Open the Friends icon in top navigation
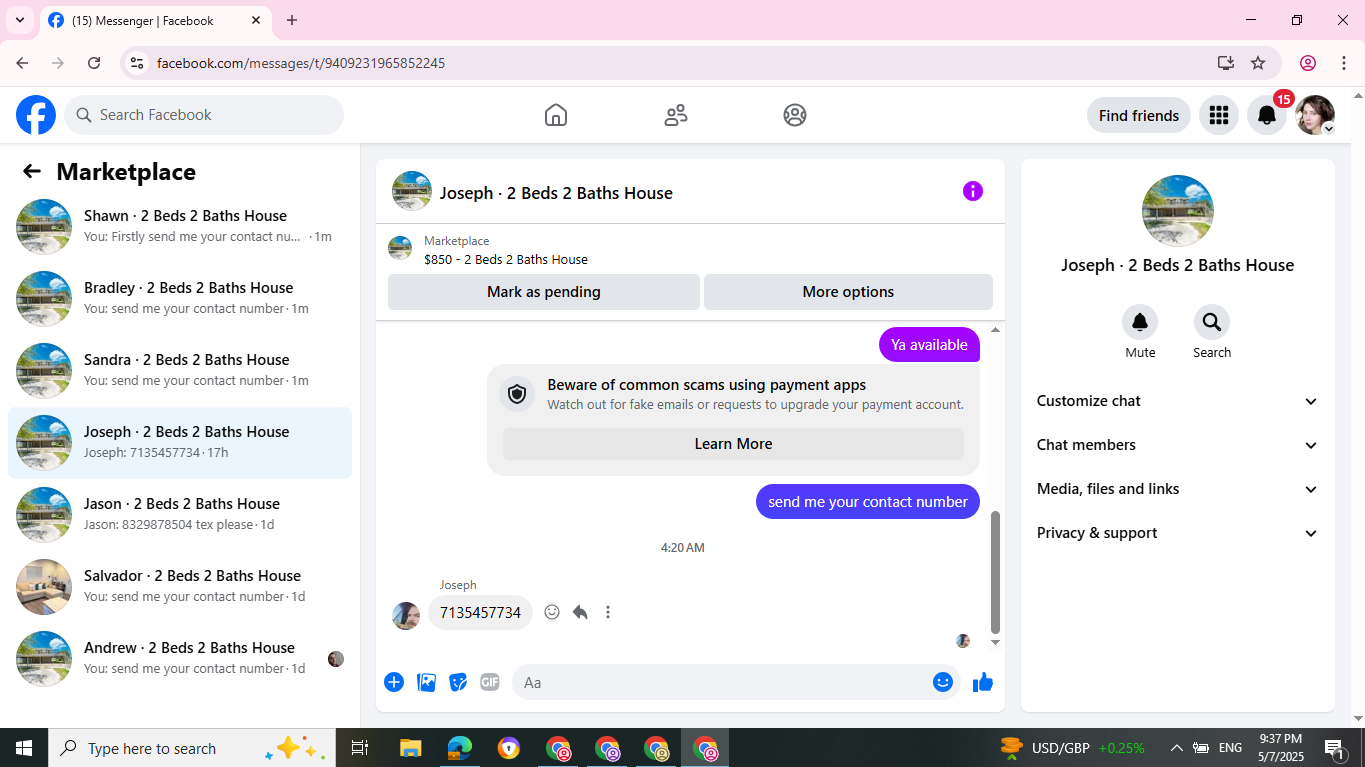 click(676, 115)
